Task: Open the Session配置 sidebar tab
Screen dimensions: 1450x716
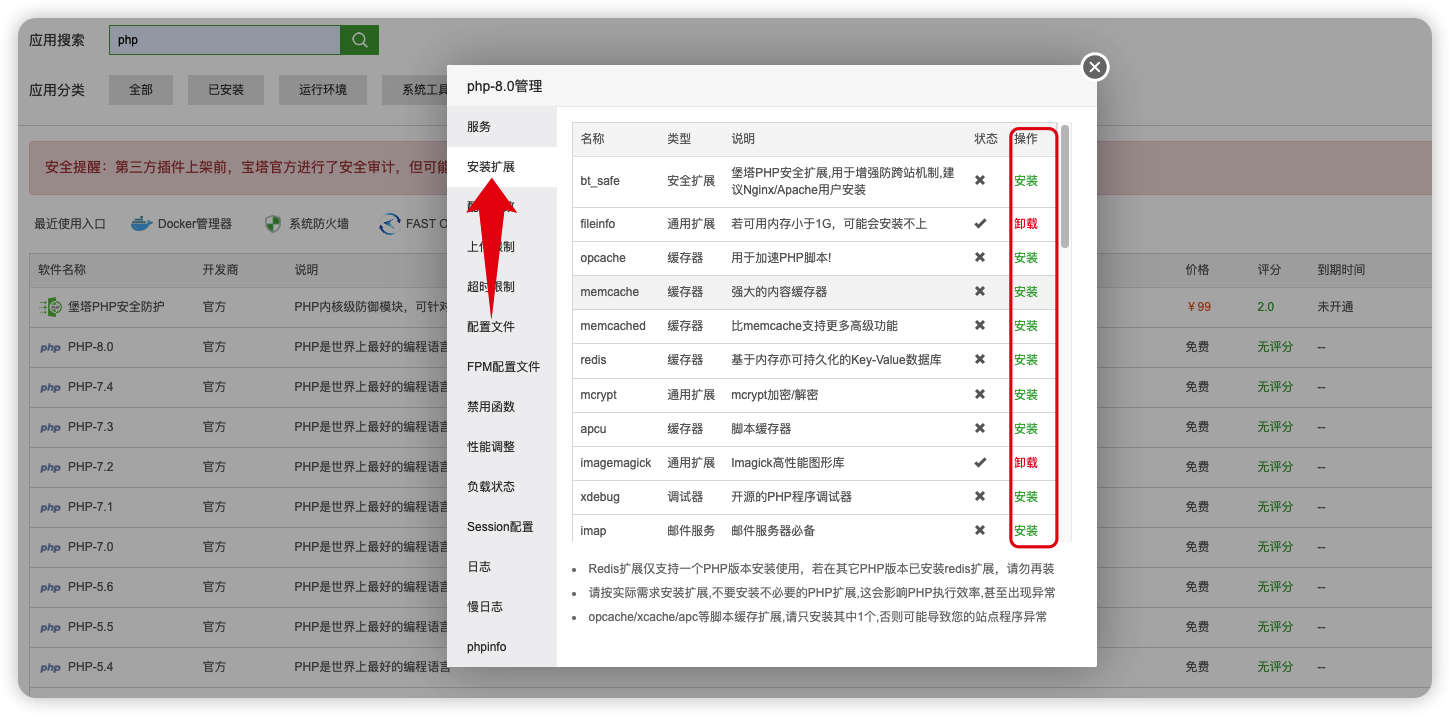Action: (x=502, y=527)
